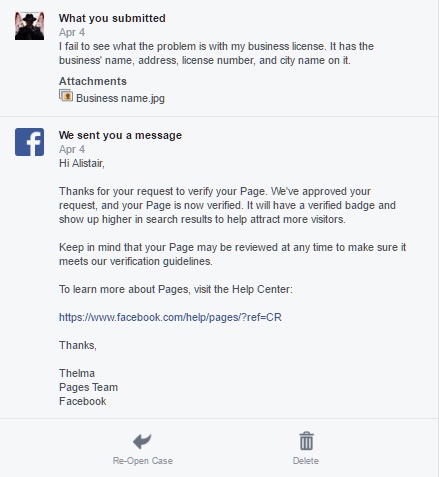Click the verification guidelines reminder paragraph
Image resolution: width=439 pixels, height=477 pixels.
tap(232, 254)
